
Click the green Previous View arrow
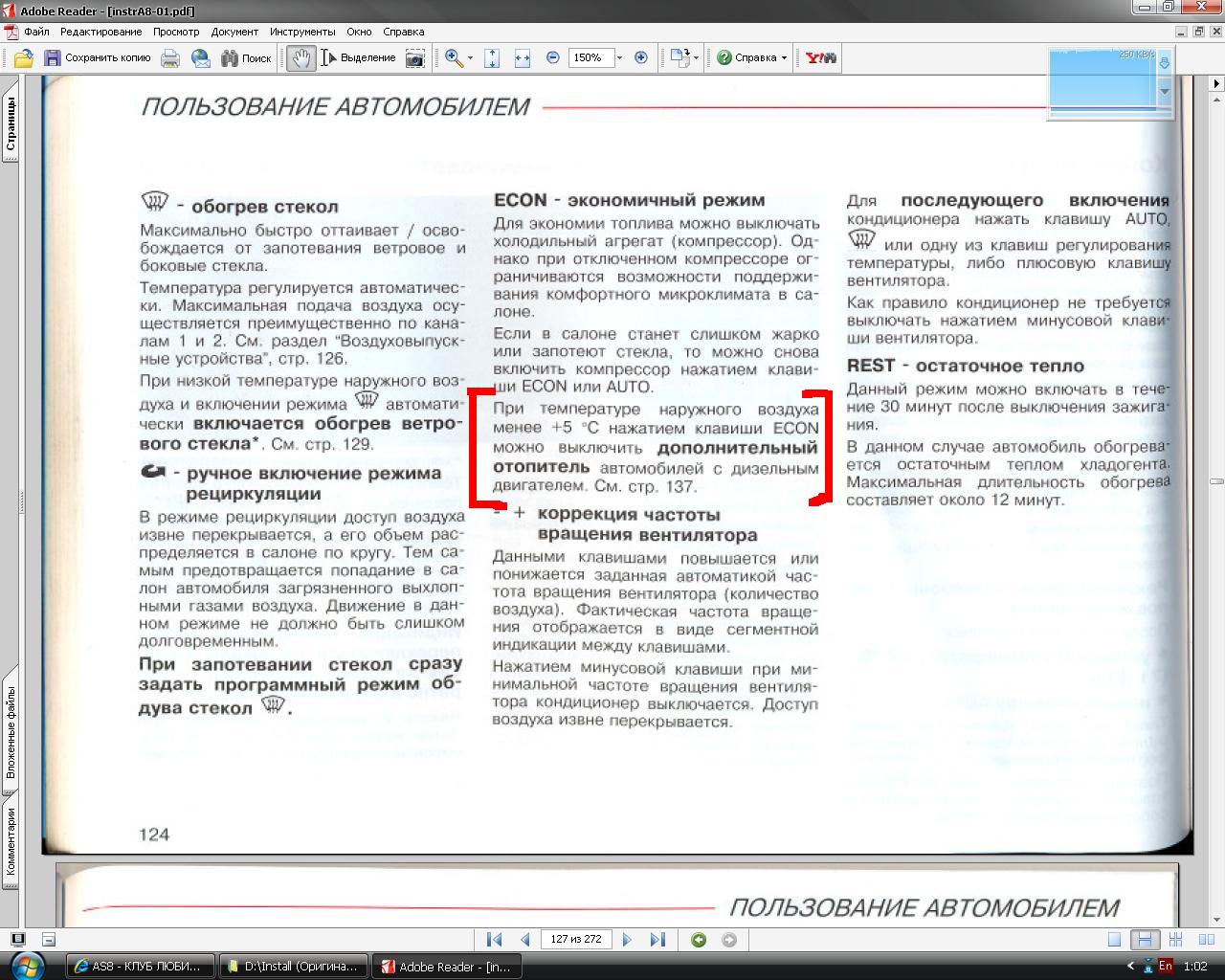point(699,940)
